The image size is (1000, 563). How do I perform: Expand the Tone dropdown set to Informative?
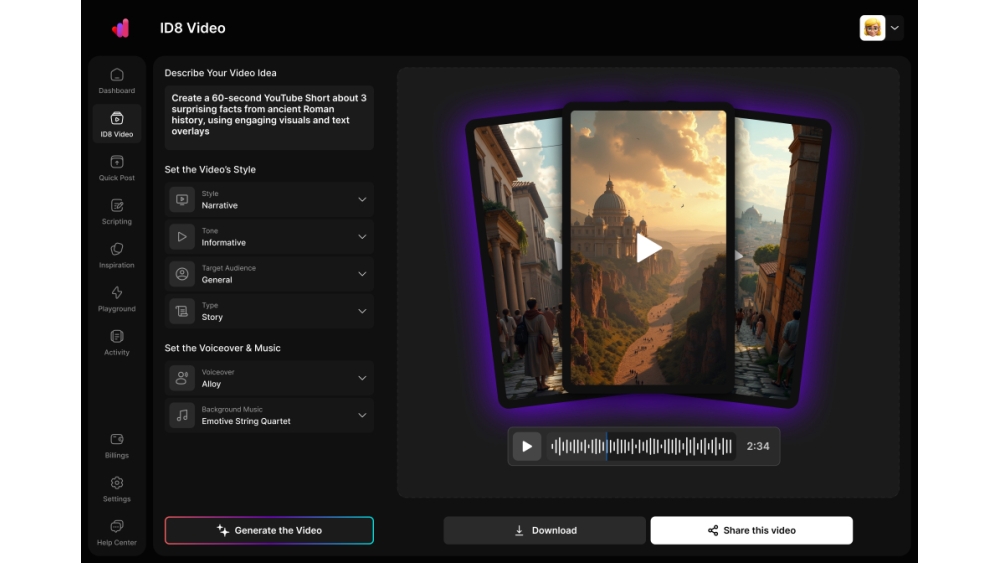(269, 237)
